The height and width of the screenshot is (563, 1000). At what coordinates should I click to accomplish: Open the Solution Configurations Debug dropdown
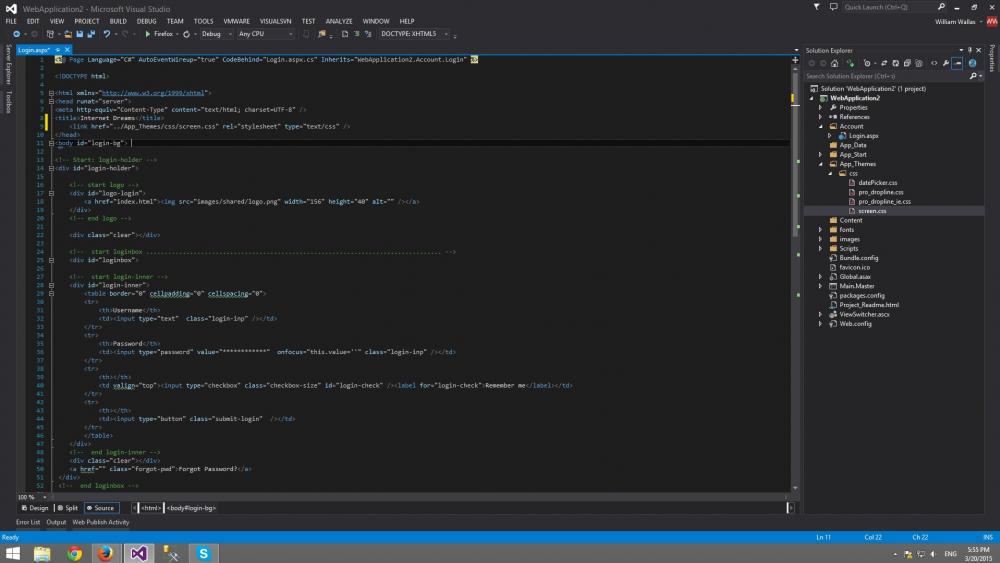click(216, 34)
